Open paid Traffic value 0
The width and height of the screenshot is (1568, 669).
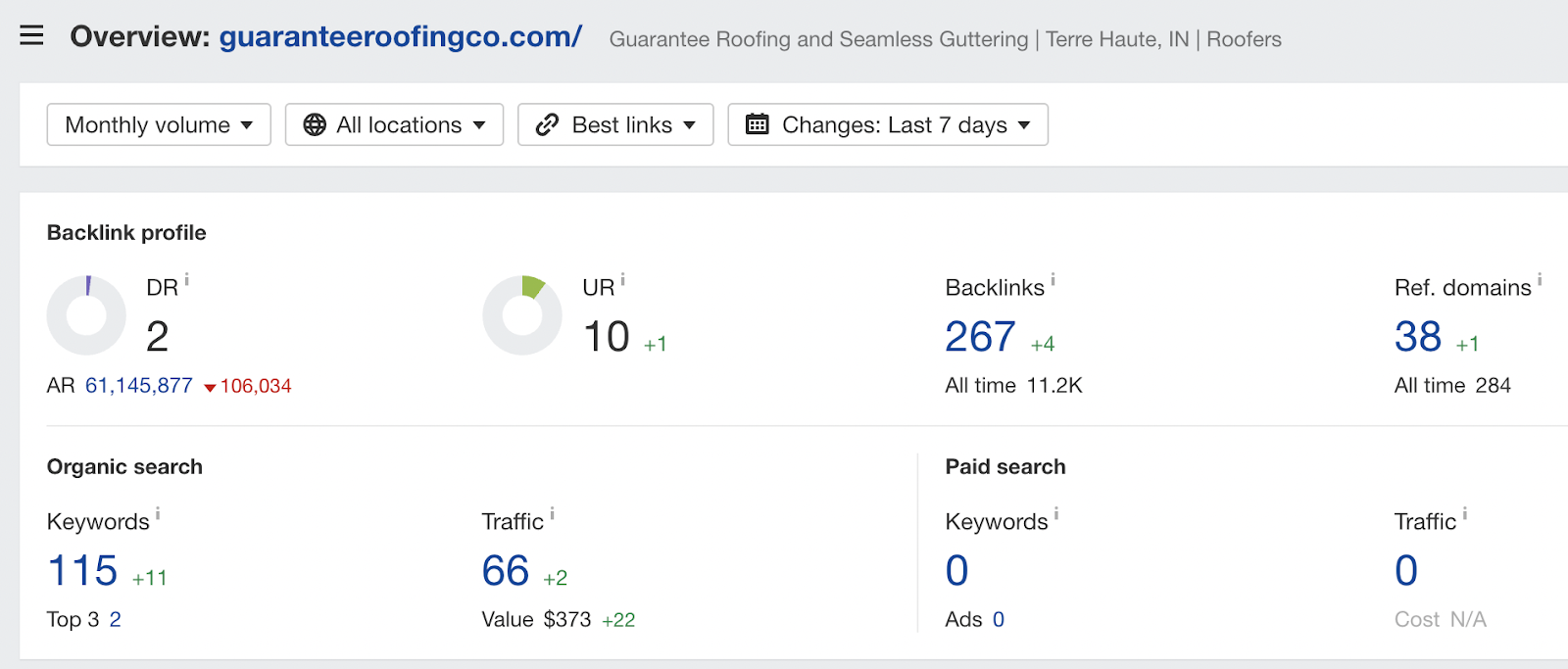pos(1406,571)
